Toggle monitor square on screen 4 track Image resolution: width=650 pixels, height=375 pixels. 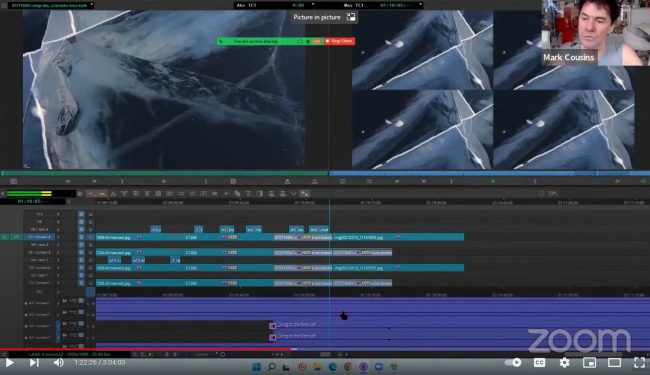click(91, 237)
